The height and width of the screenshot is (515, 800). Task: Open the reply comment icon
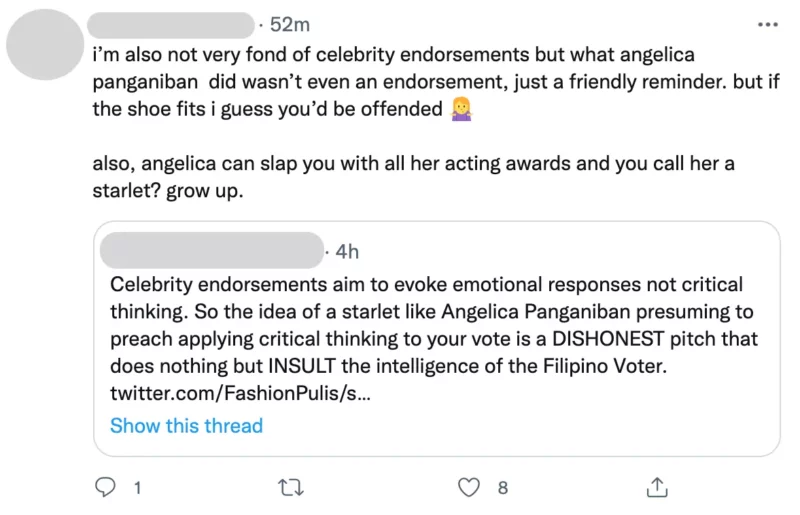pos(106,487)
